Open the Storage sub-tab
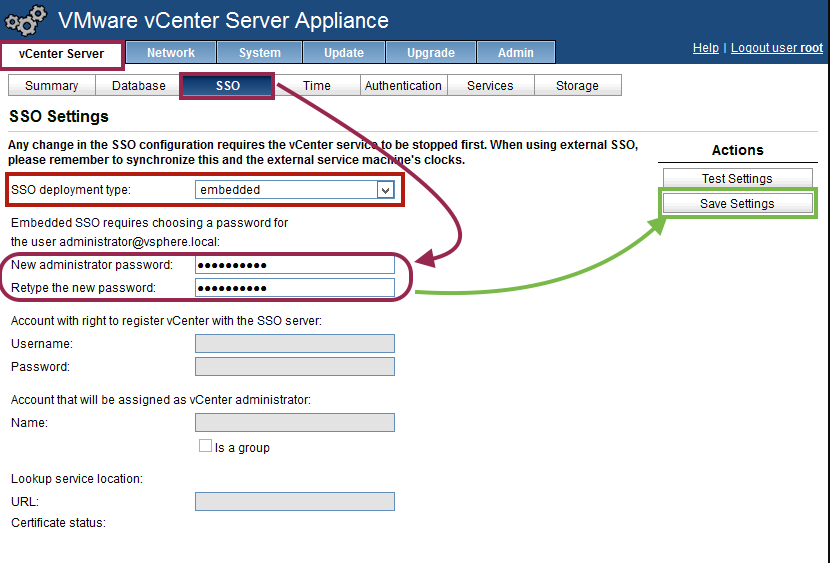 pos(577,86)
